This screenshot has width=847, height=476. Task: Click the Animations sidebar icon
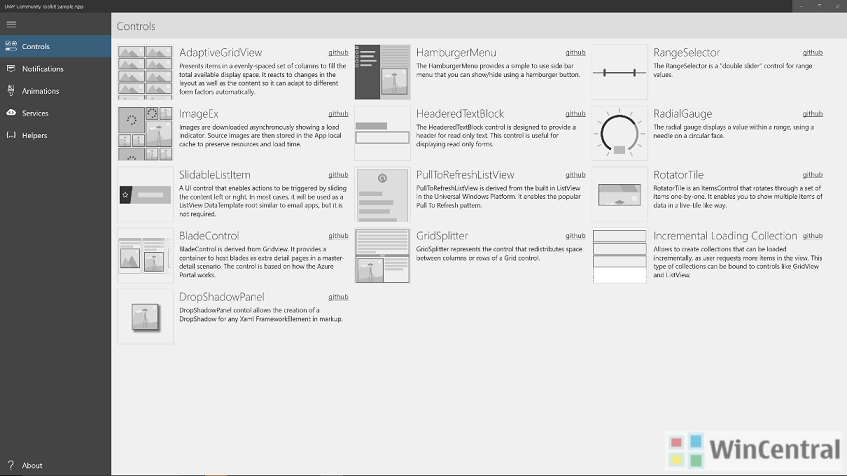11,91
